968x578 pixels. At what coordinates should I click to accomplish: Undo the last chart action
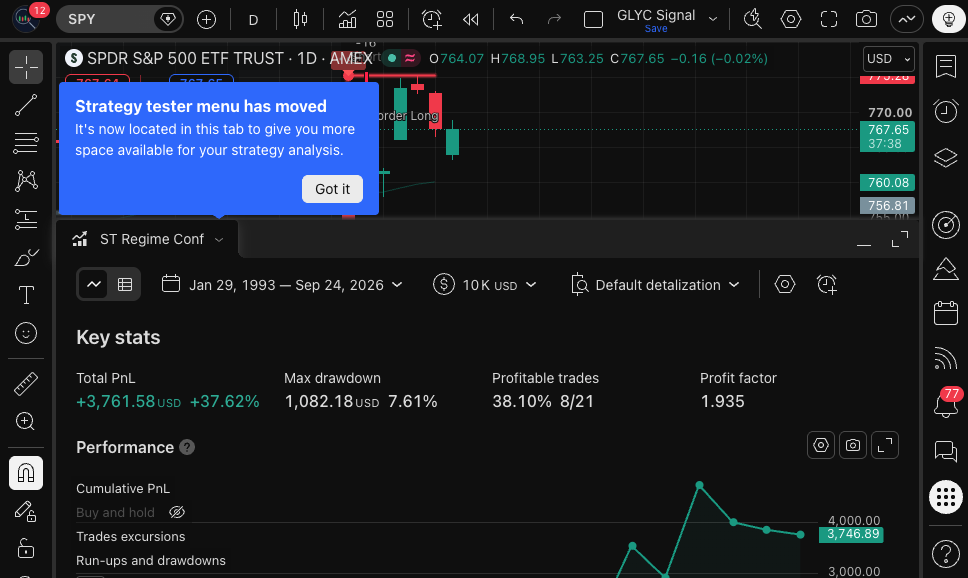coord(517,20)
